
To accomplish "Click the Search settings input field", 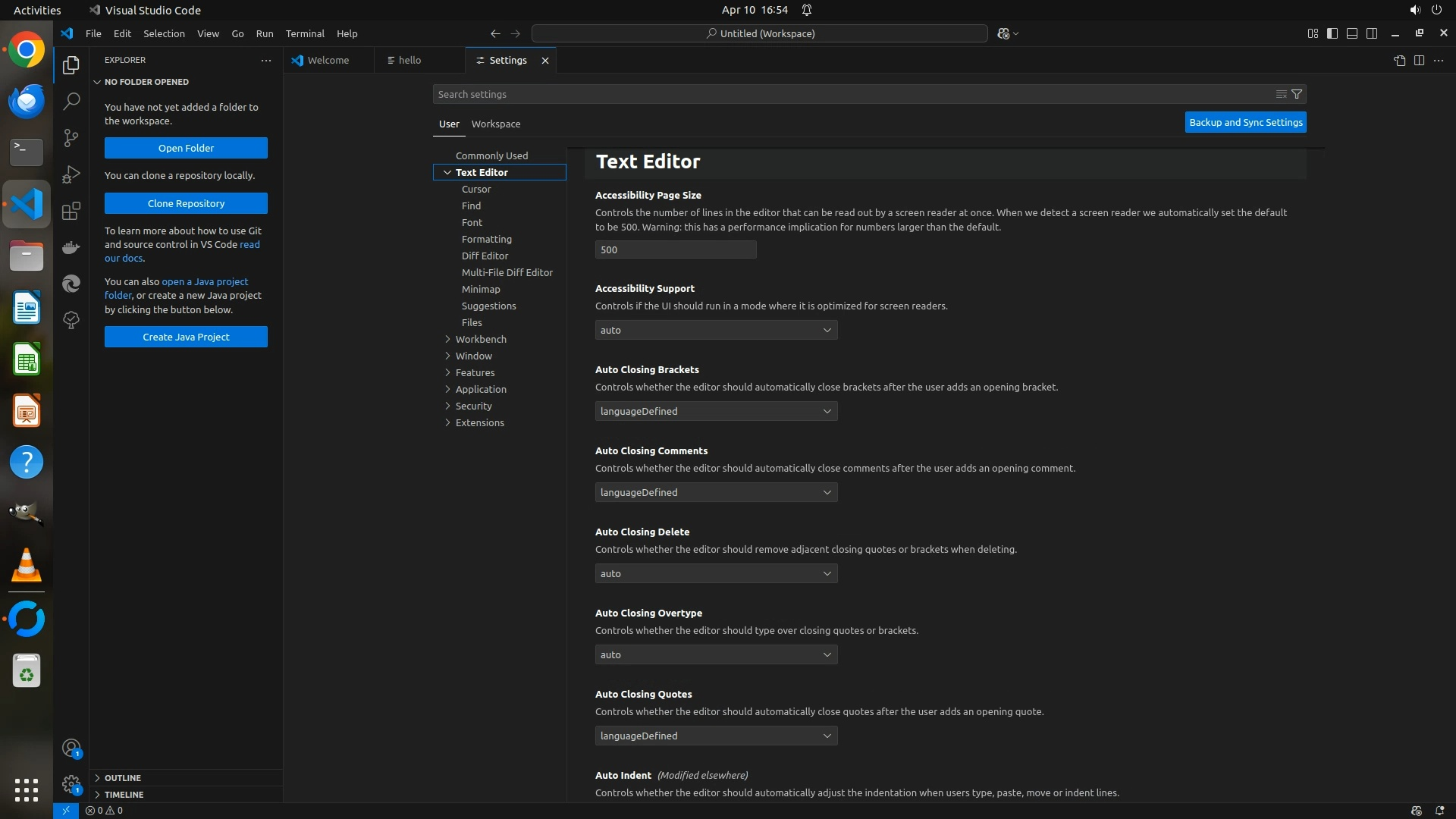I will tap(849, 94).
